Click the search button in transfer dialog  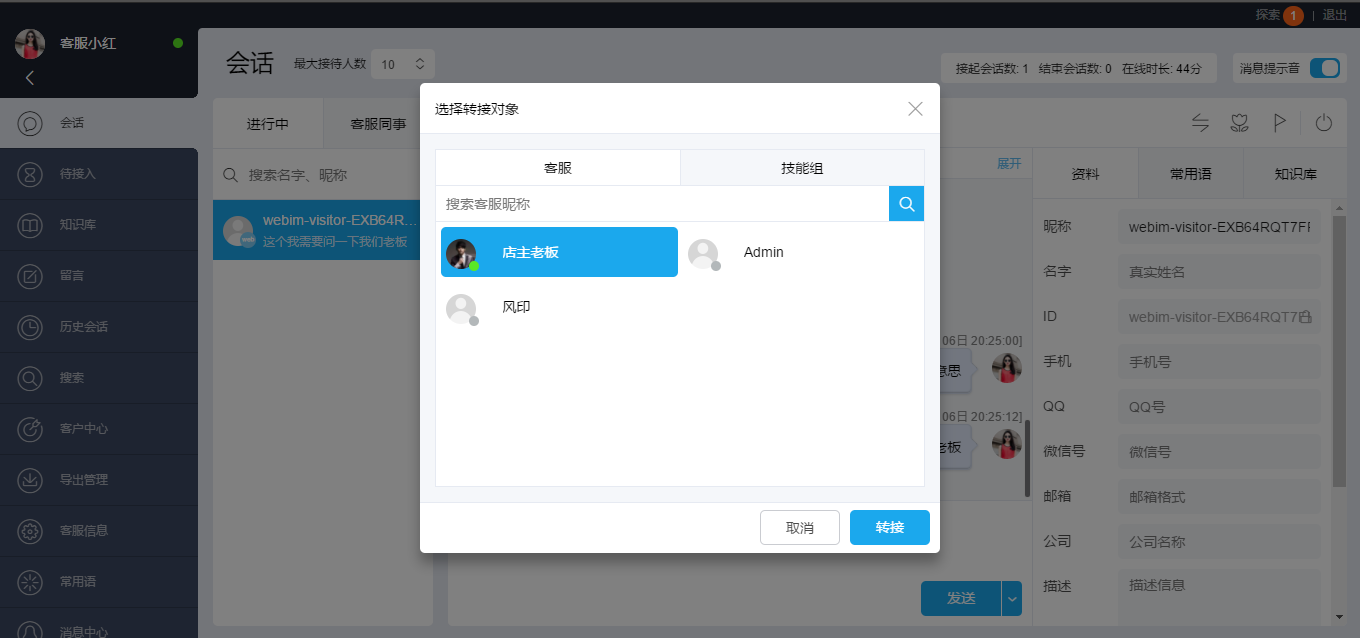[906, 204]
